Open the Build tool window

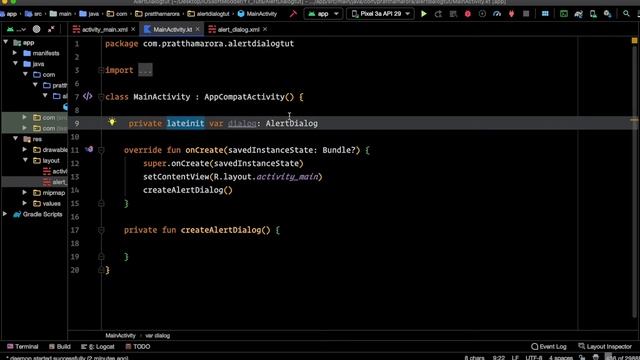click(60, 347)
